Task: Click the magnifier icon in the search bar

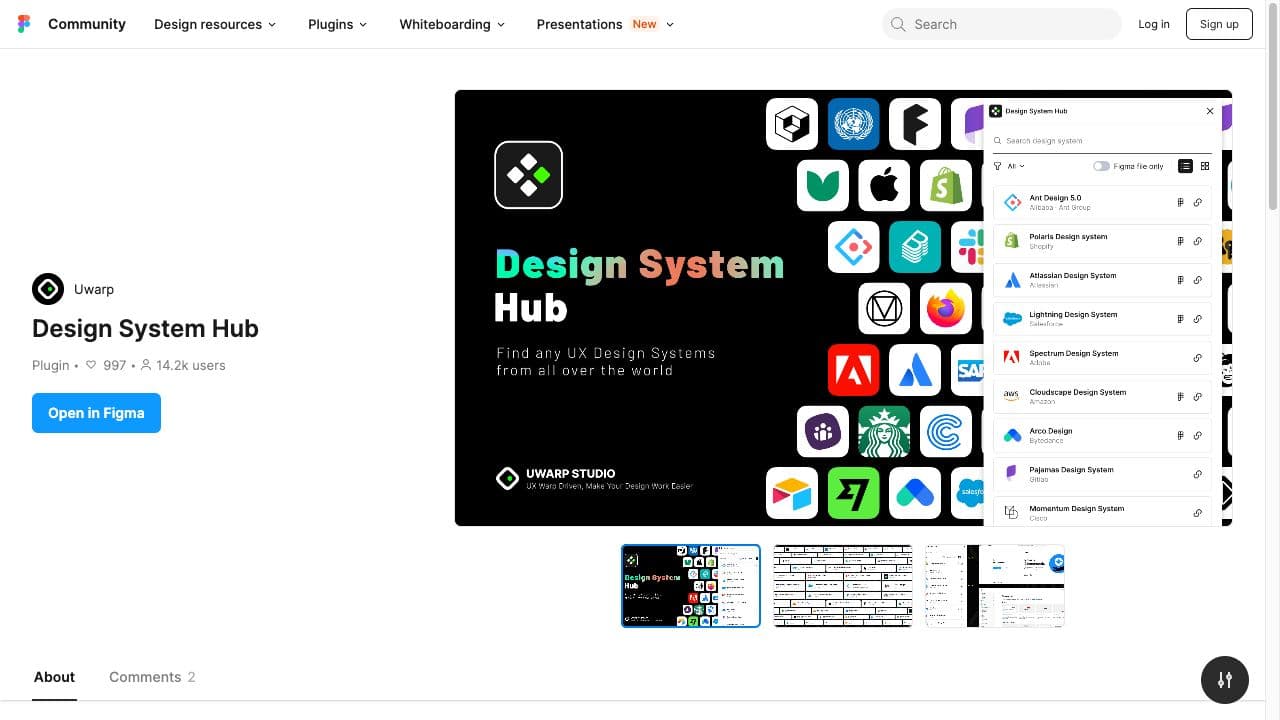Action: [x=898, y=24]
